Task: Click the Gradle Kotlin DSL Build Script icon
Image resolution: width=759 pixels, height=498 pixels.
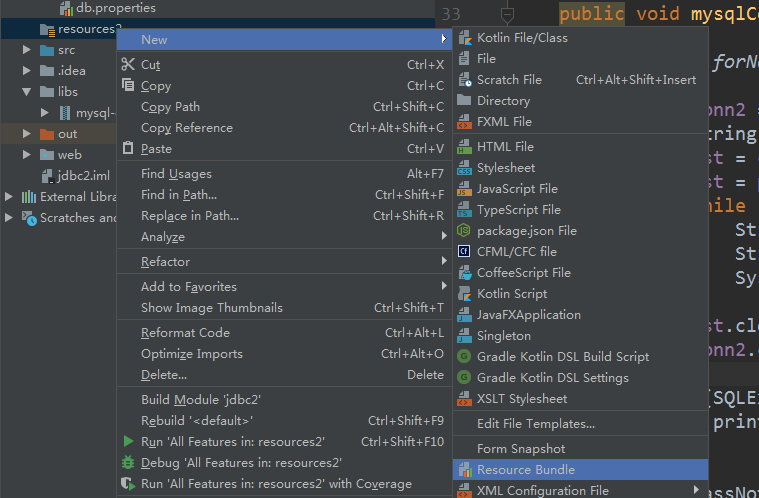Action: coord(464,357)
